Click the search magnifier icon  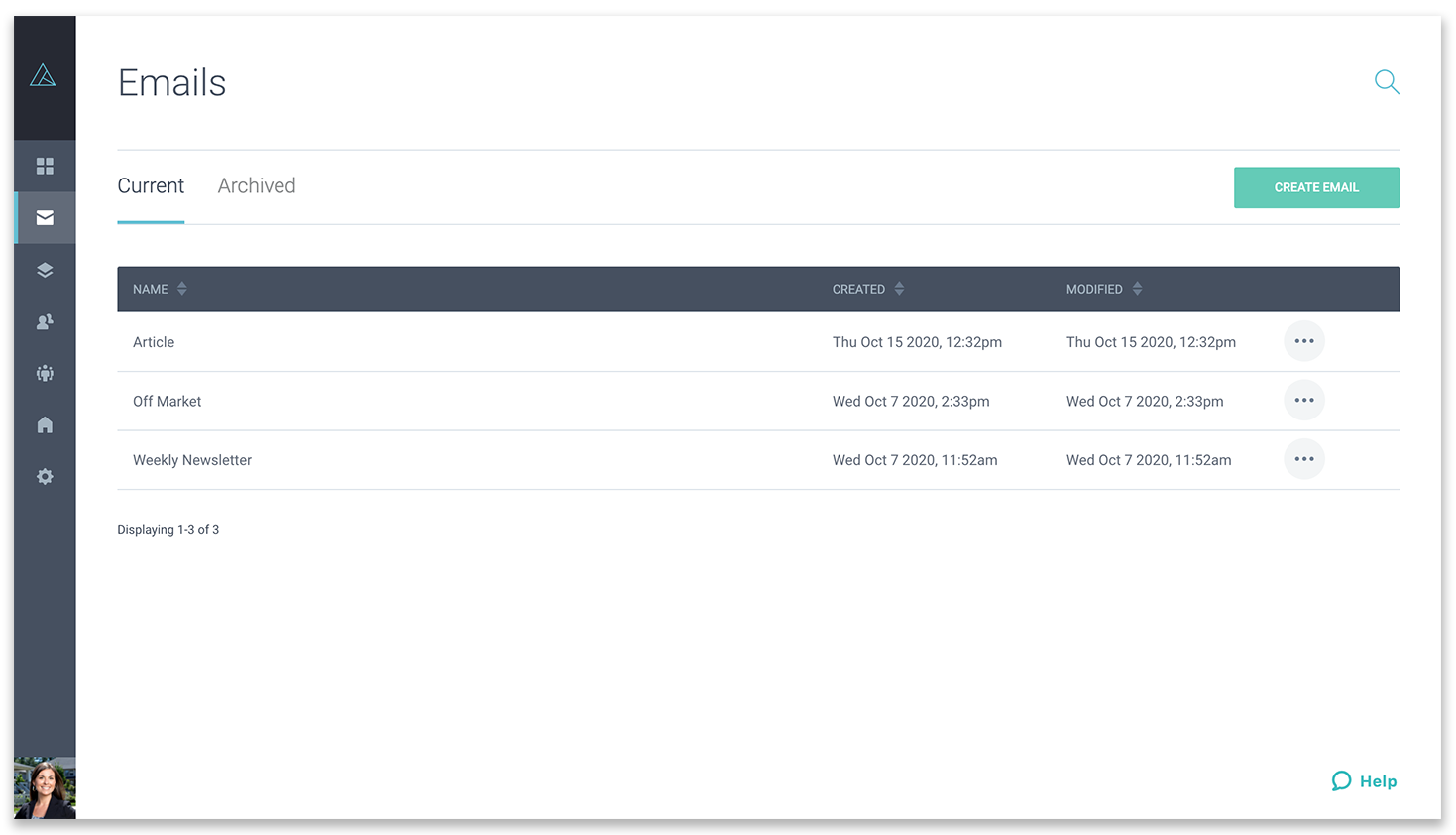(1387, 82)
